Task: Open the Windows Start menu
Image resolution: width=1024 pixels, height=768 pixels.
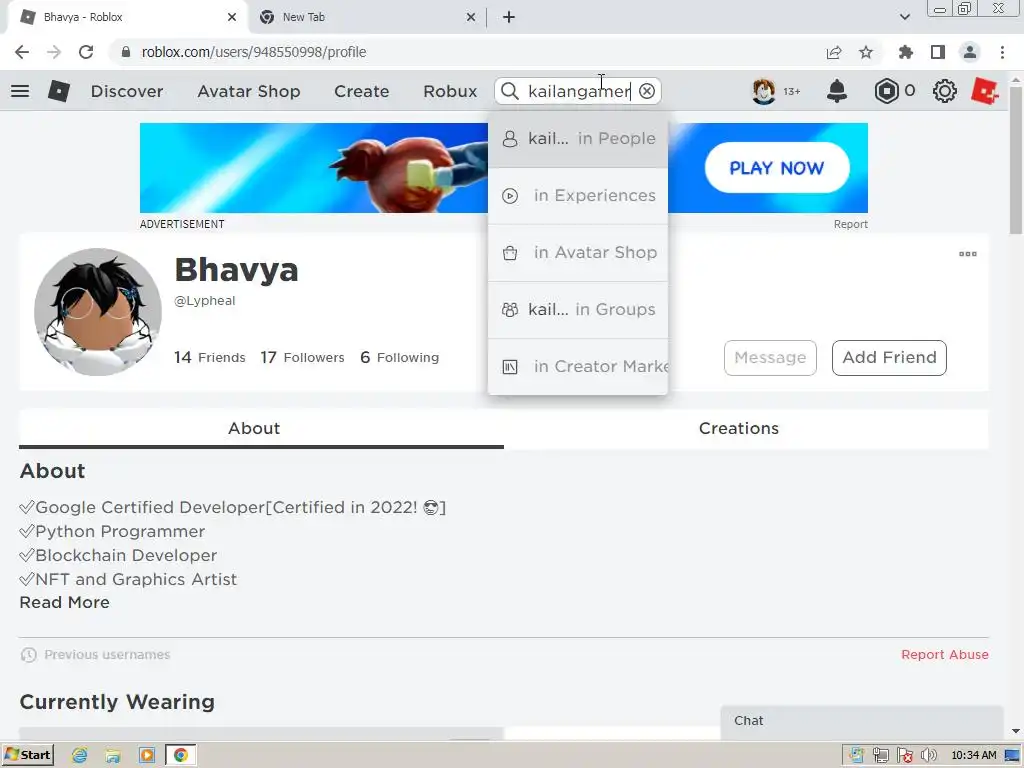Action: click(28, 755)
